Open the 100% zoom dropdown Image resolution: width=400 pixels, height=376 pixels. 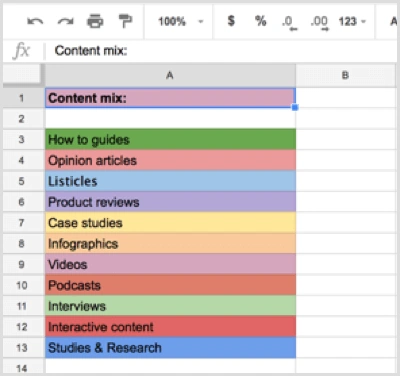point(180,22)
